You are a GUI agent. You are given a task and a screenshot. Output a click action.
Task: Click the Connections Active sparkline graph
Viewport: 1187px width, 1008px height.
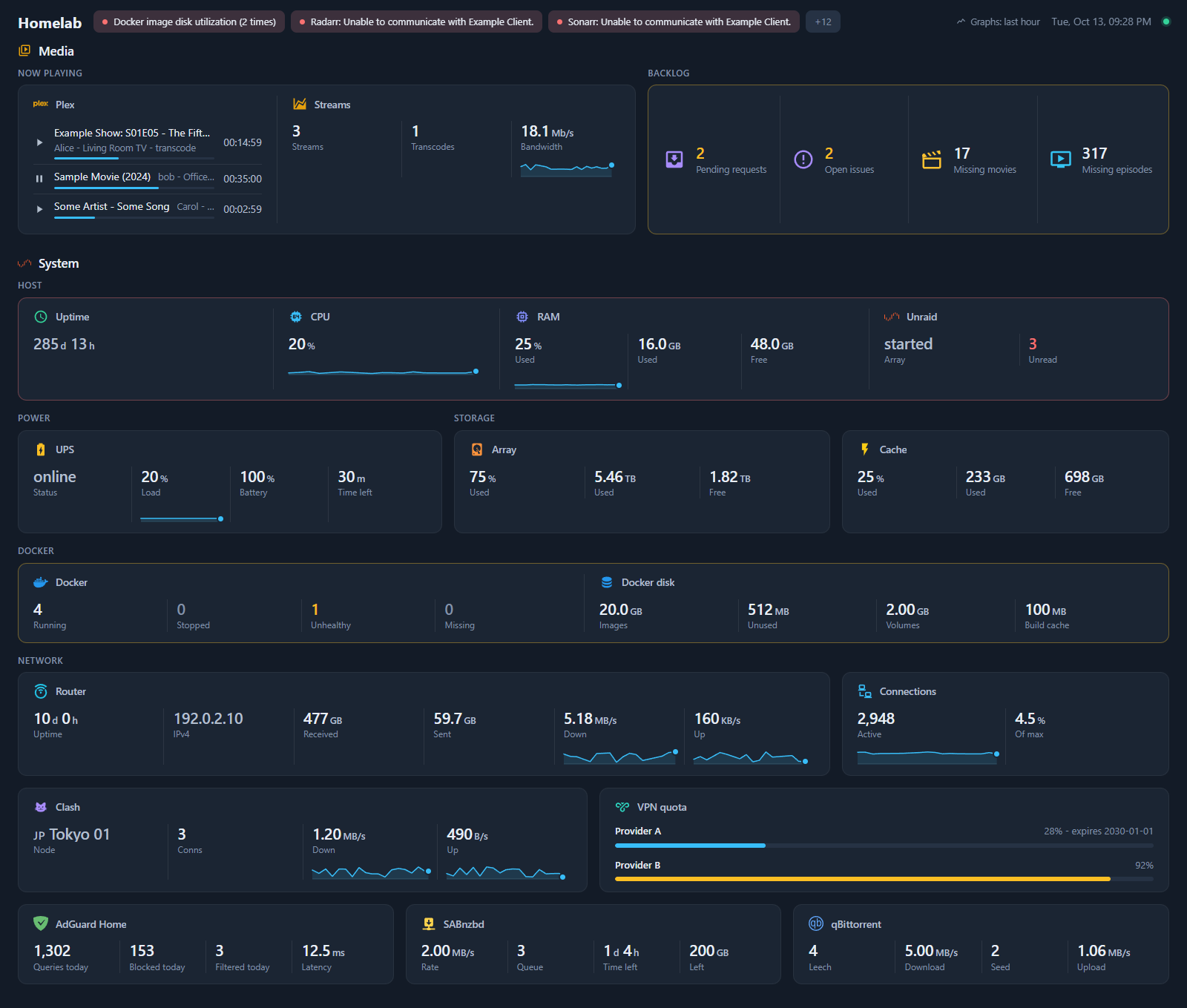coord(928,757)
